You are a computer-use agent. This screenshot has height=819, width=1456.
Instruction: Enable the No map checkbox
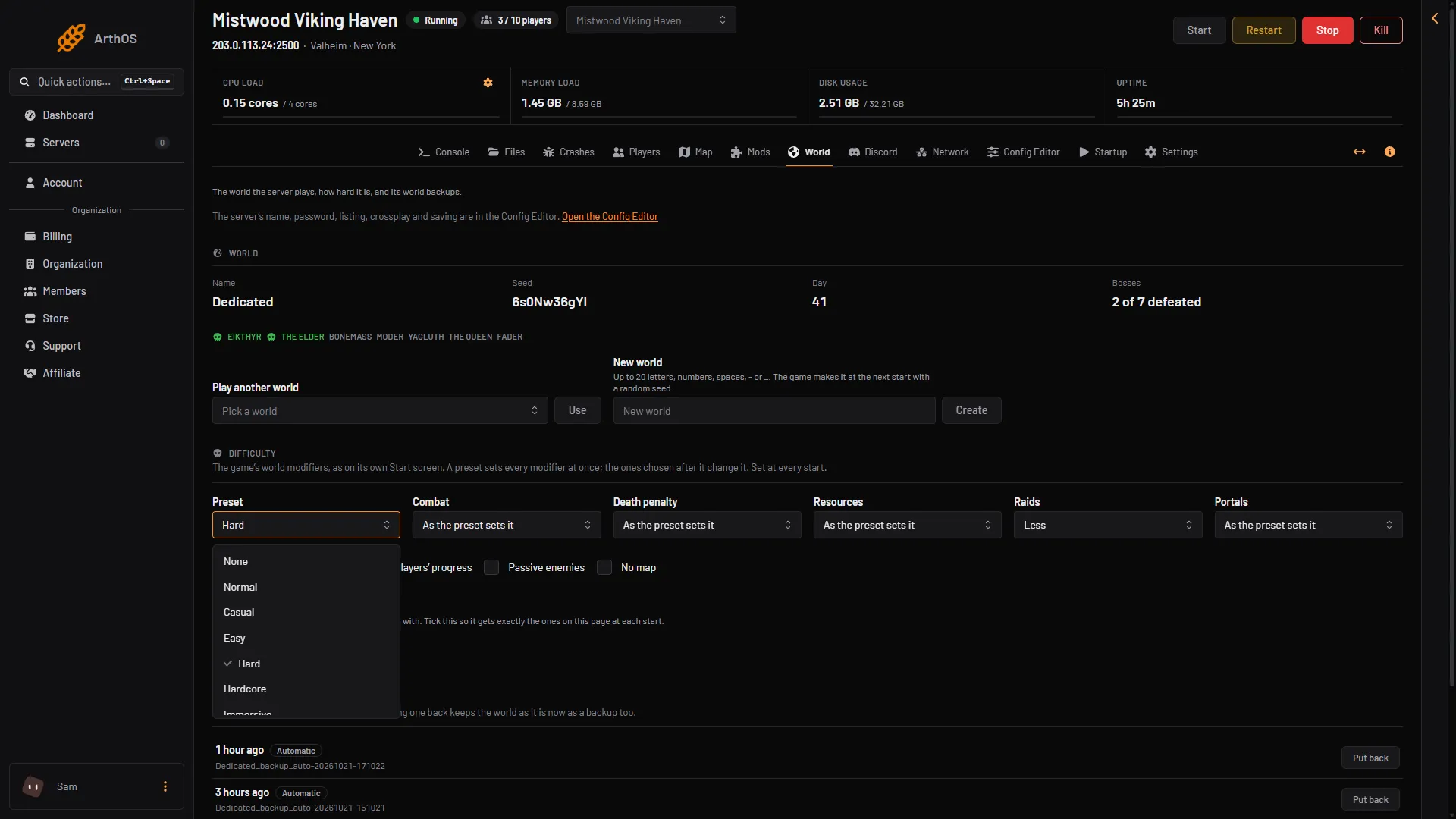[604, 567]
